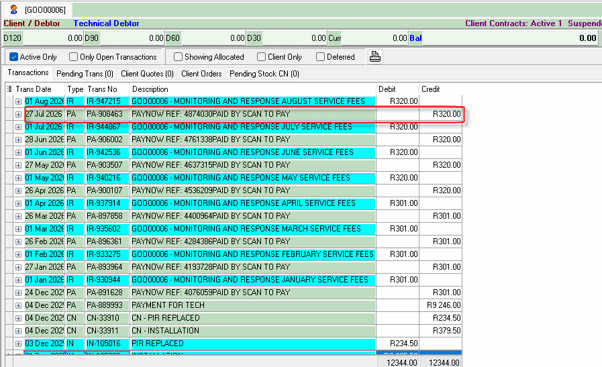This screenshot has height=367, width=602.
Task: Click 24 Dec date of PA-891628
Action: click(x=44, y=293)
